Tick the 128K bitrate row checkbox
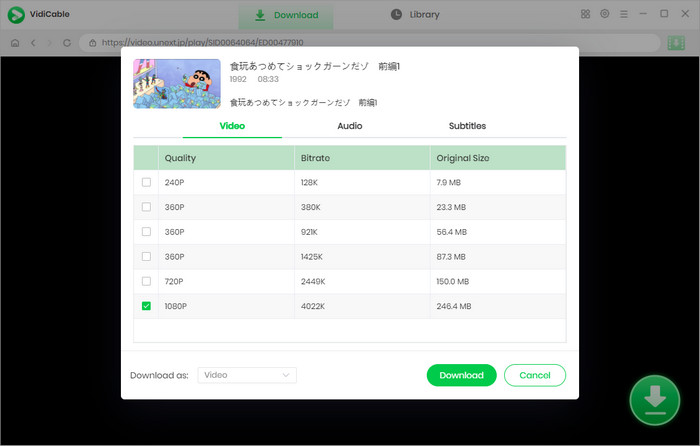 pos(147,183)
